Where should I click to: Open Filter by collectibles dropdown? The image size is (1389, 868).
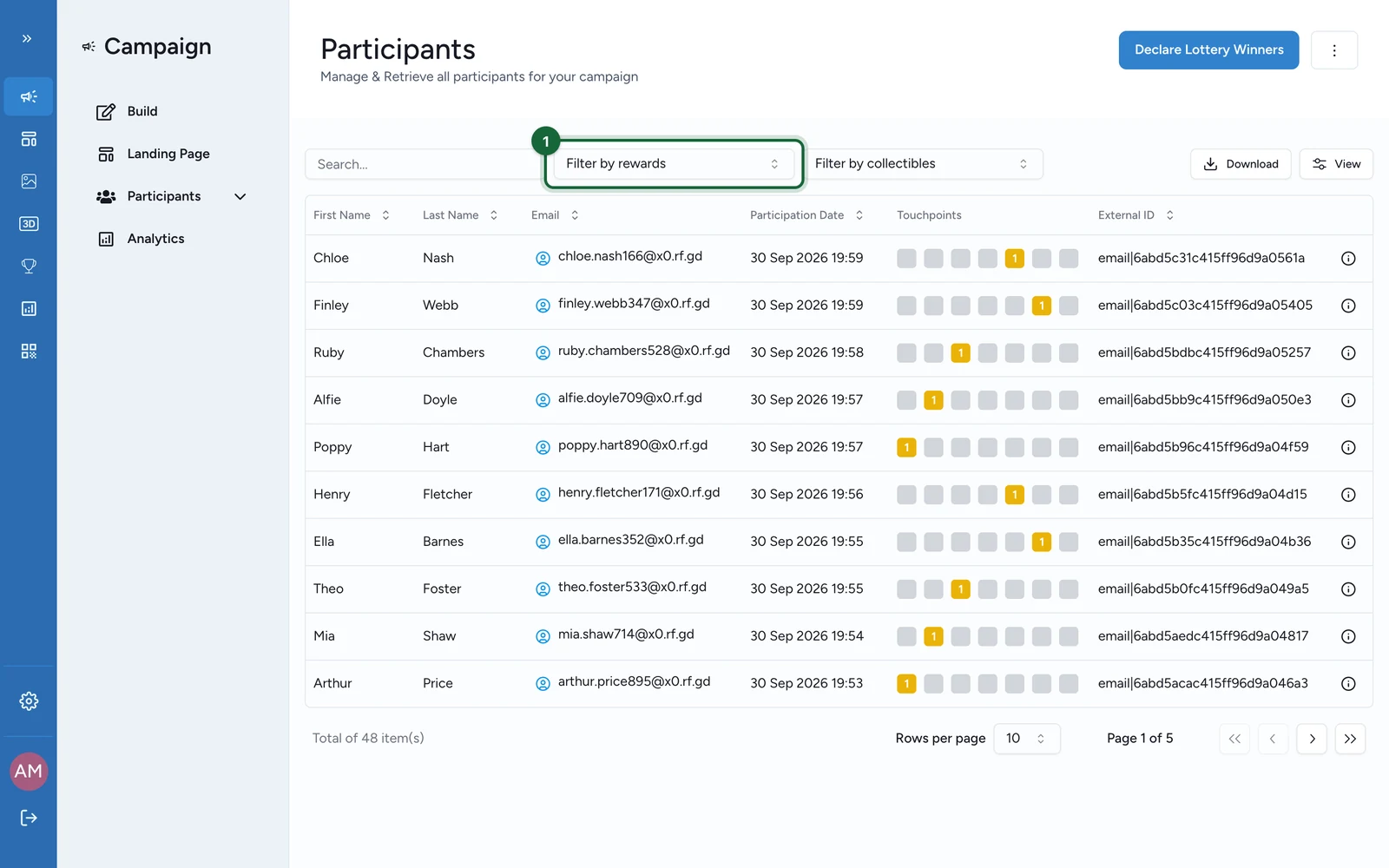923,164
